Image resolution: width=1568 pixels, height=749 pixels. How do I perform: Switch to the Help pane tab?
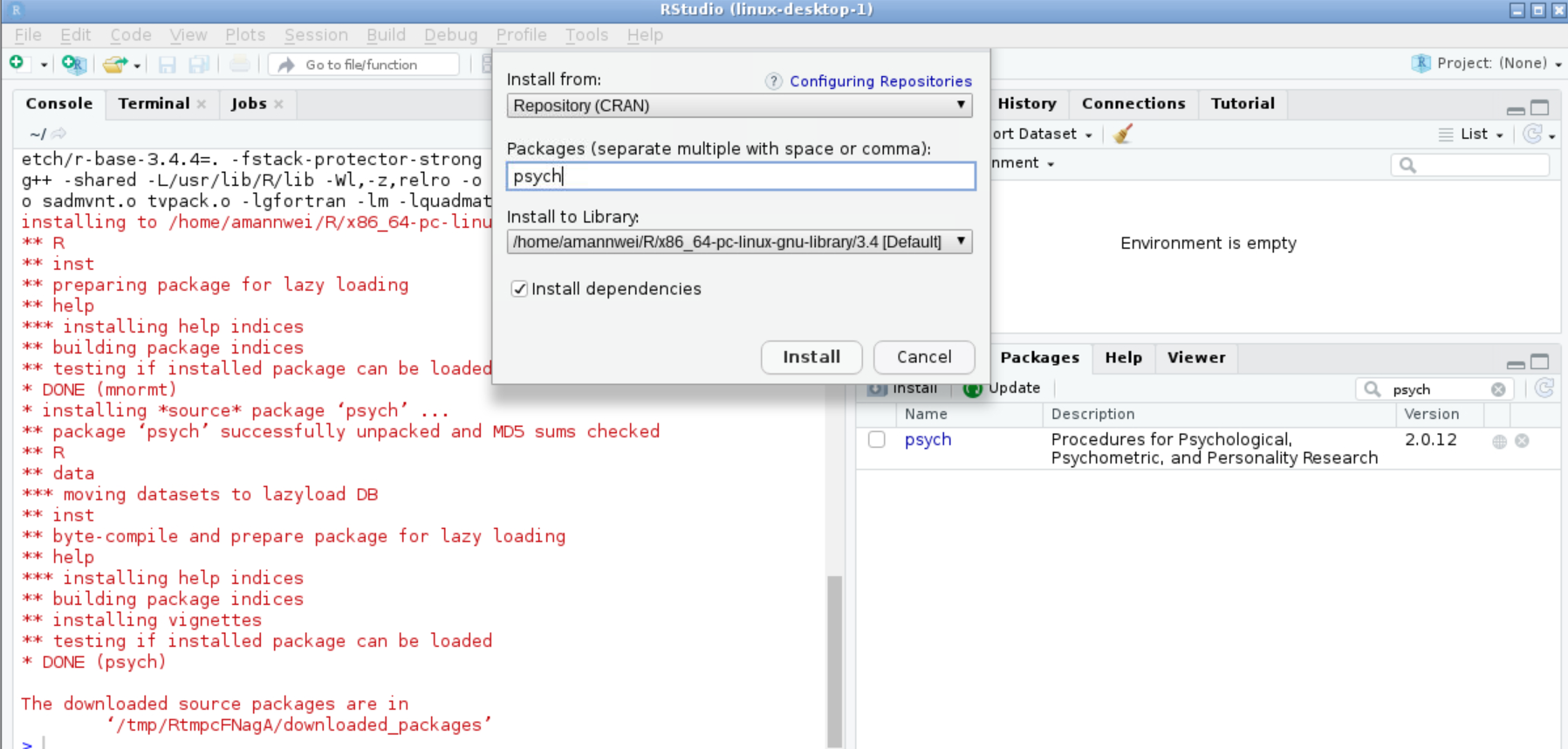click(x=1123, y=357)
